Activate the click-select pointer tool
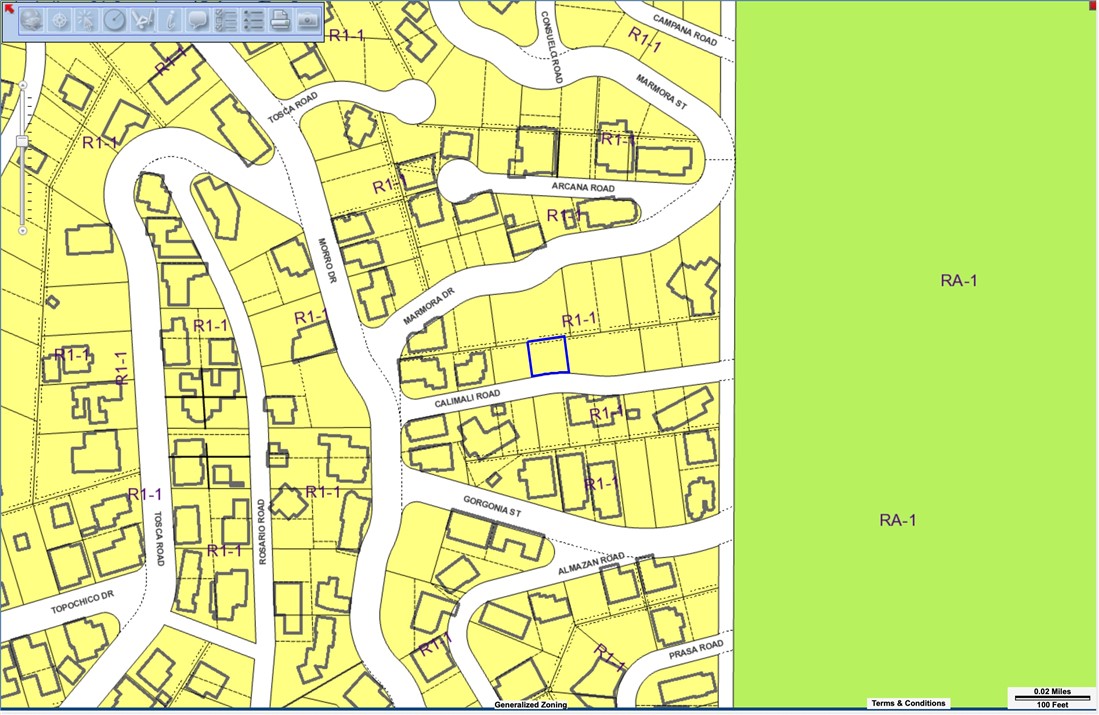The image size is (1099, 715). tap(87, 20)
